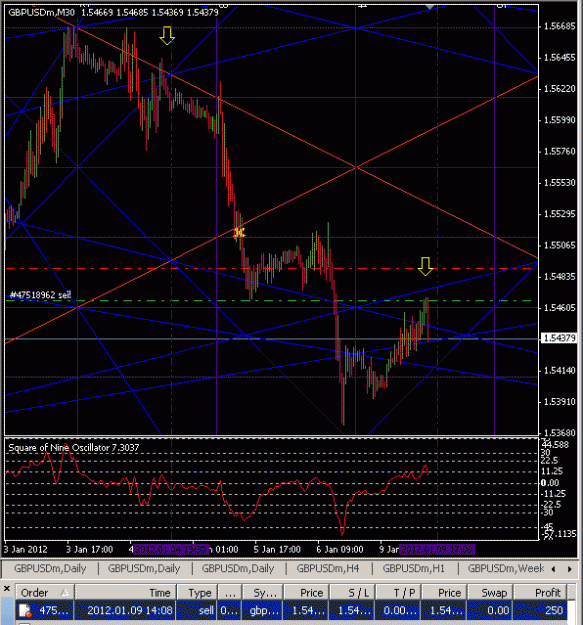
Task: Switch to the GBPUSDm,H4 chart tab
Action: tap(328, 568)
